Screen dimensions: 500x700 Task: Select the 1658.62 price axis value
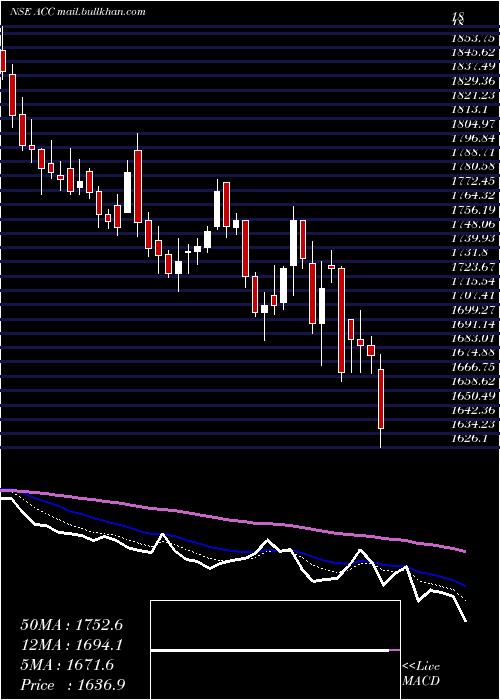473,381
